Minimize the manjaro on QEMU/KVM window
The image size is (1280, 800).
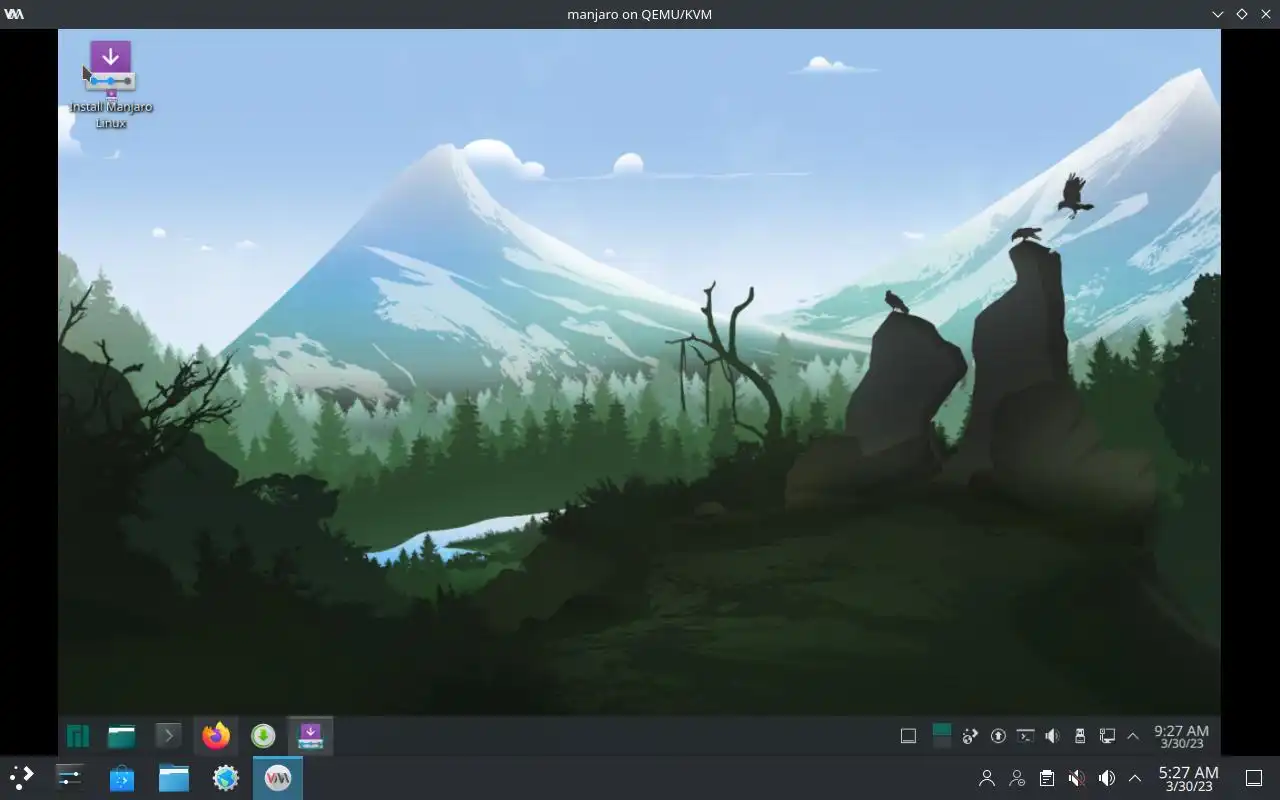point(1218,14)
